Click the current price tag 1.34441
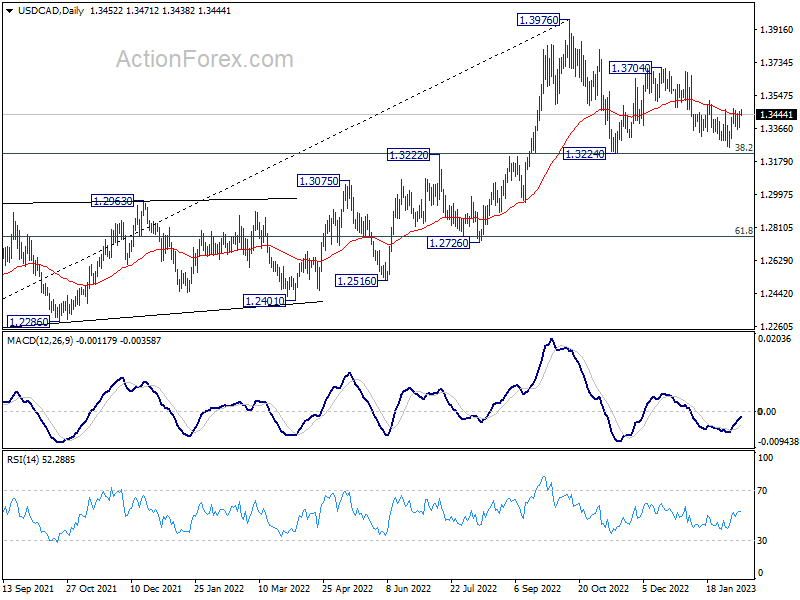 pyautogui.click(x=776, y=115)
